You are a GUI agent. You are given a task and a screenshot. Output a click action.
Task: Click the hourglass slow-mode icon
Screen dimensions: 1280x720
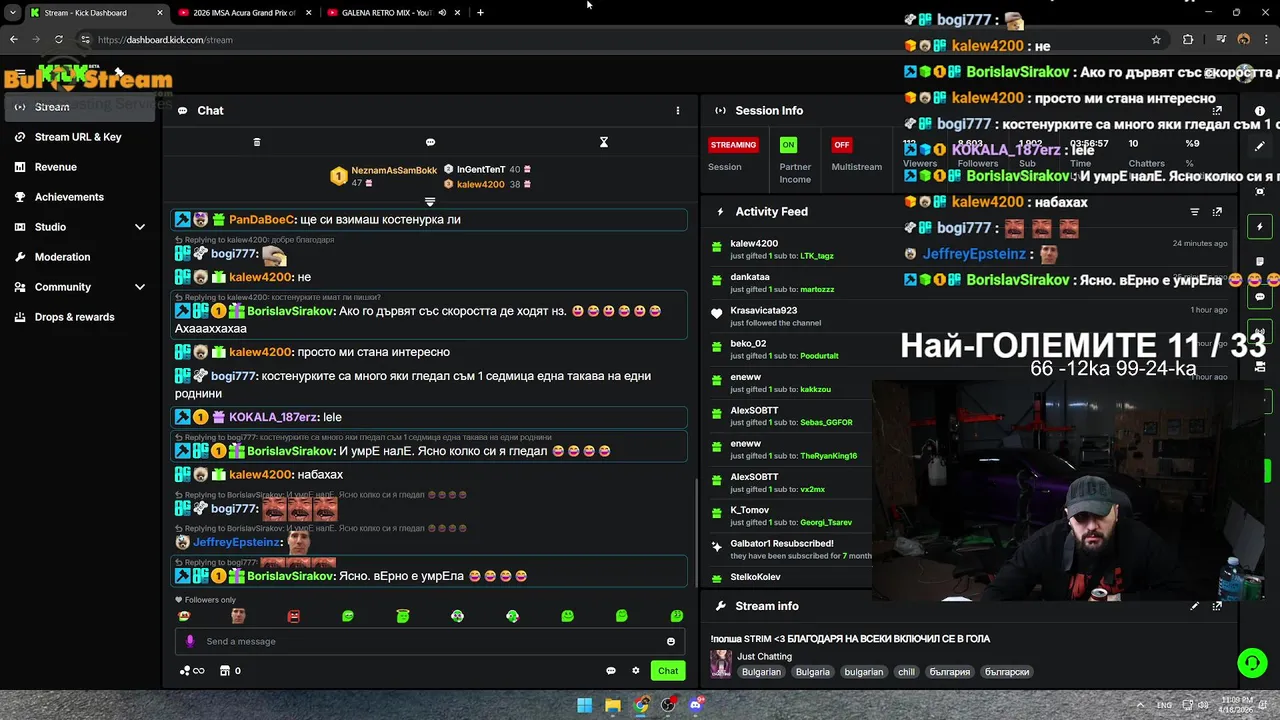click(x=603, y=142)
